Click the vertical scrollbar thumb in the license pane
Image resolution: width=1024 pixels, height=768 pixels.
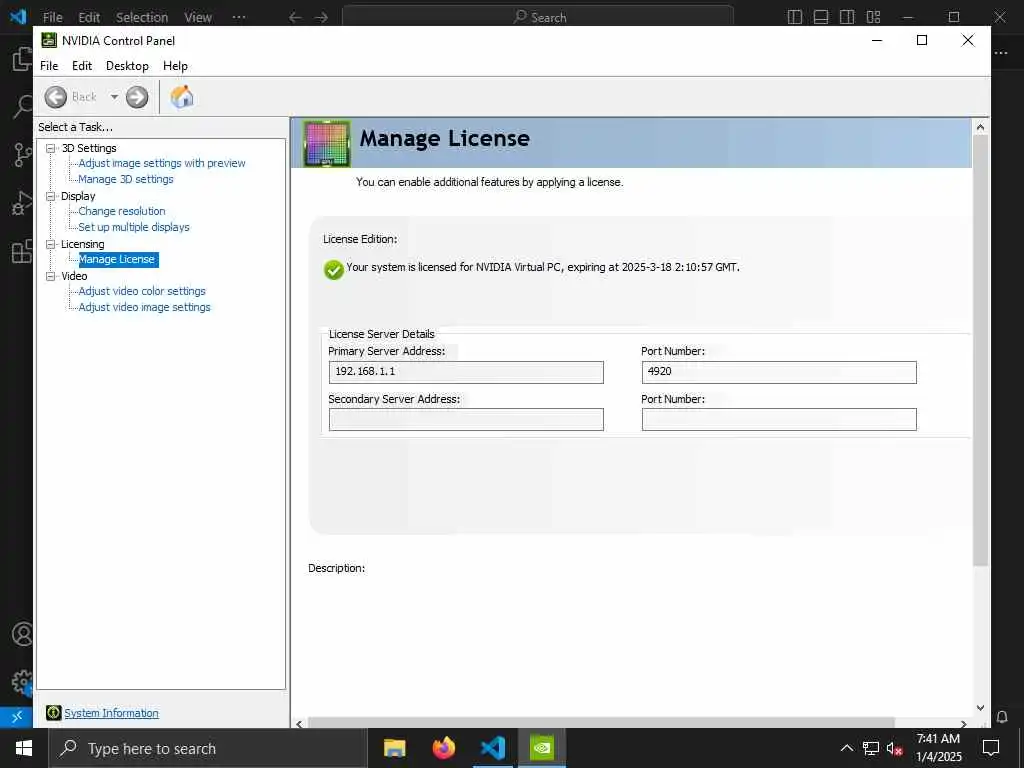tap(980, 350)
